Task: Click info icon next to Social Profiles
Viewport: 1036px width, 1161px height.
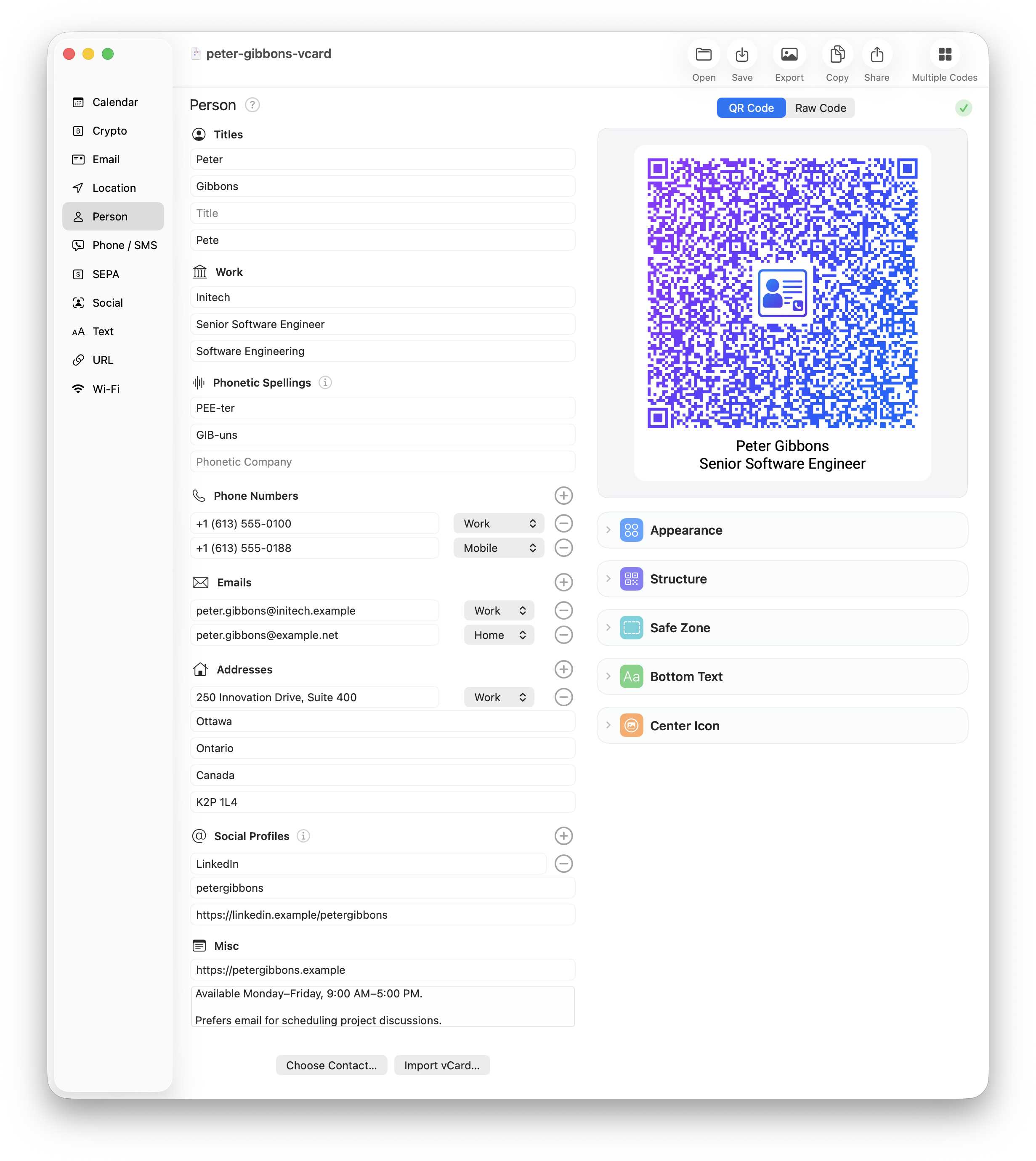Action: (303, 836)
